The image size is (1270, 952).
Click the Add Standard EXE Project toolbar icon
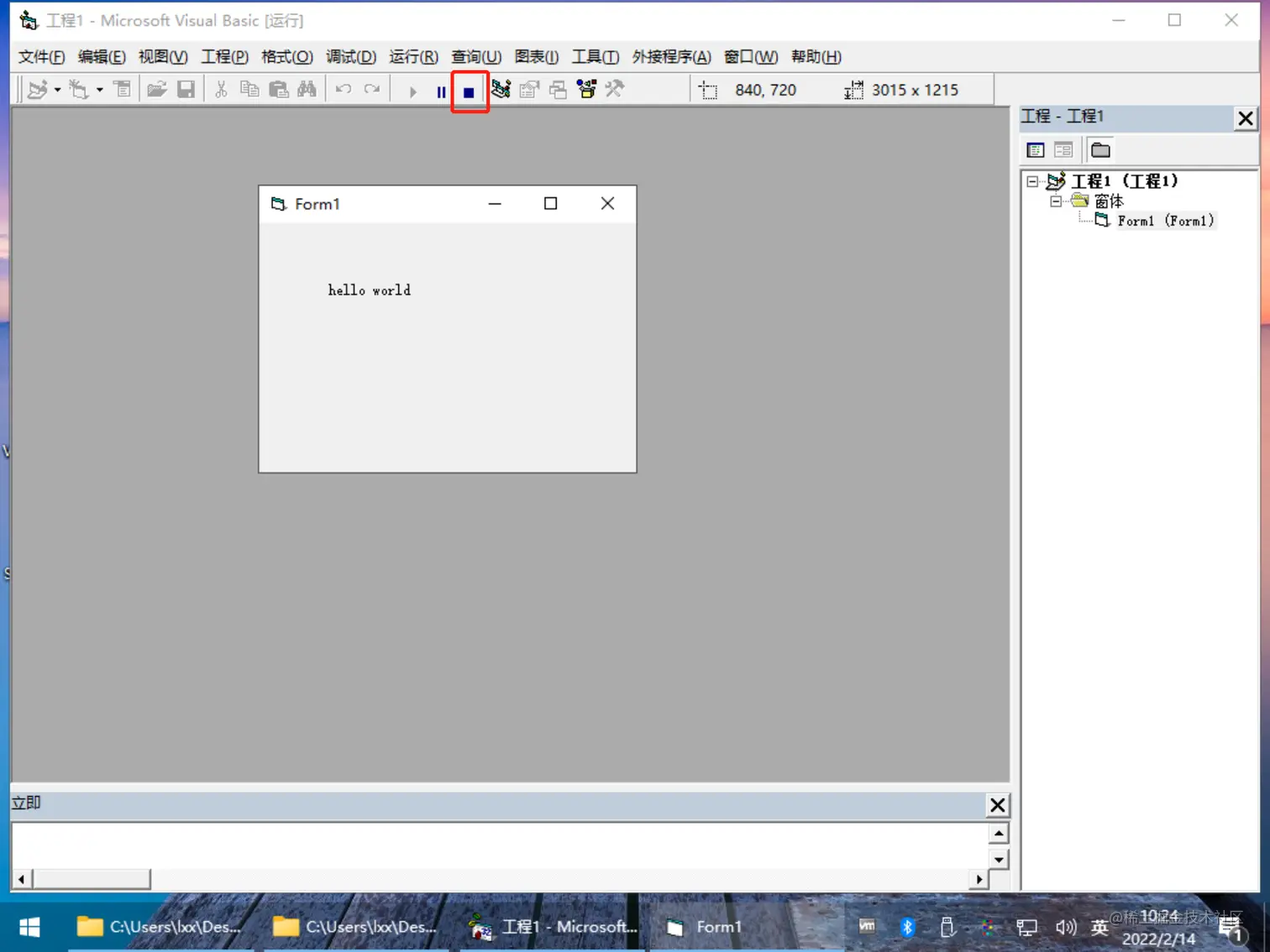pos(37,89)
